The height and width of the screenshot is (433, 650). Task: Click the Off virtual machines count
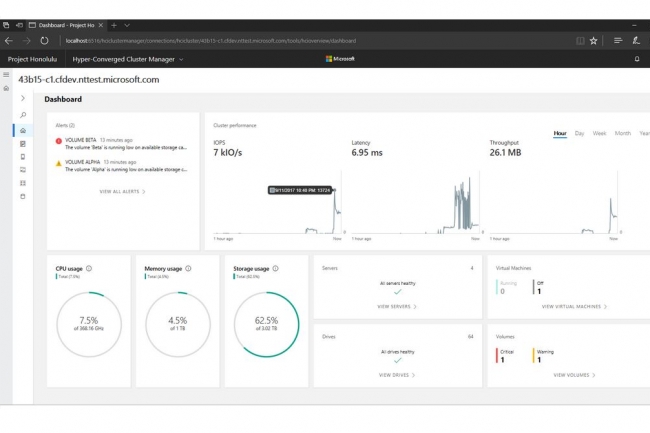click(x=538, y=287)
